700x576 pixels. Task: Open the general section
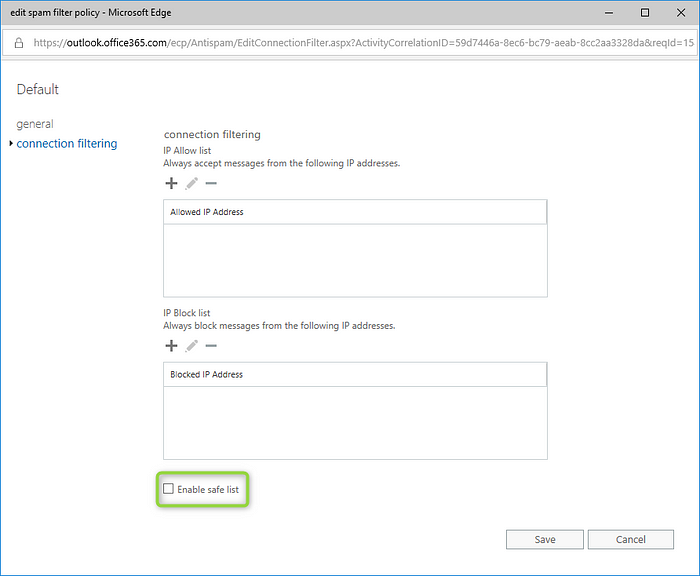(x=35, y=124)
